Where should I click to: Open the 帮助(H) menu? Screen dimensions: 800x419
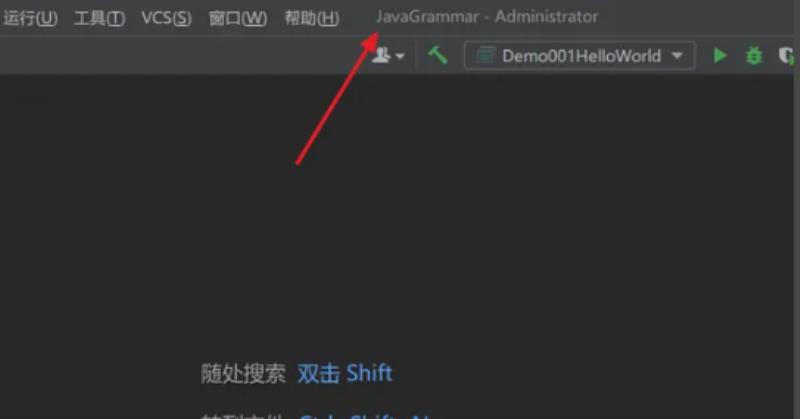[312, 18]
